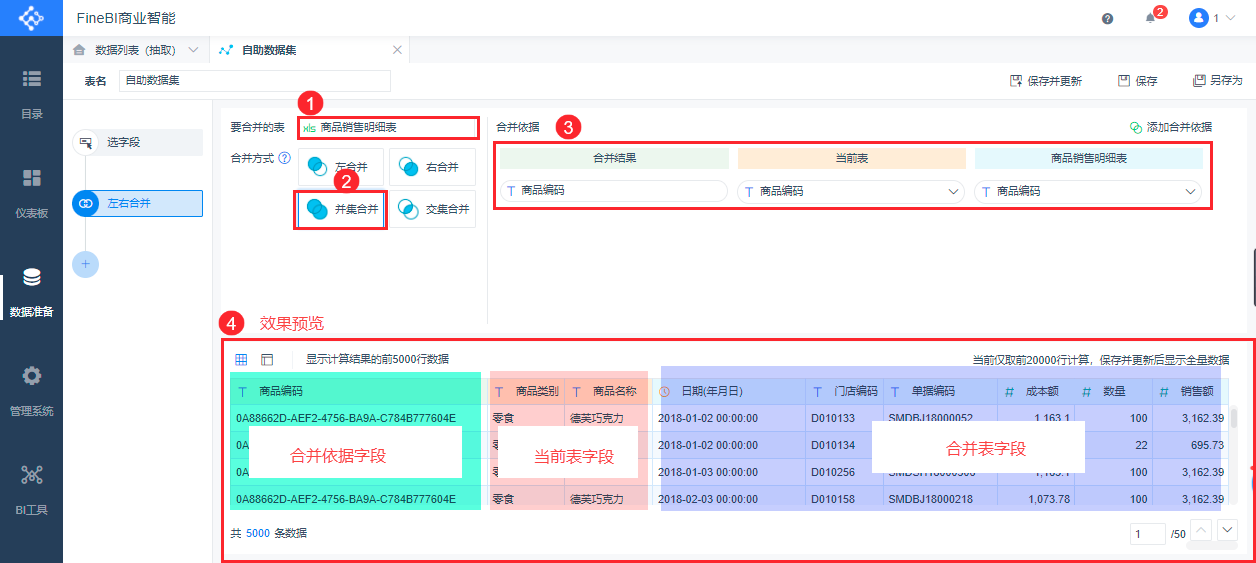Open 当前表 商品编码 dropdown
This screenshot has height=563, width=1256.
(x=852, y=190)
